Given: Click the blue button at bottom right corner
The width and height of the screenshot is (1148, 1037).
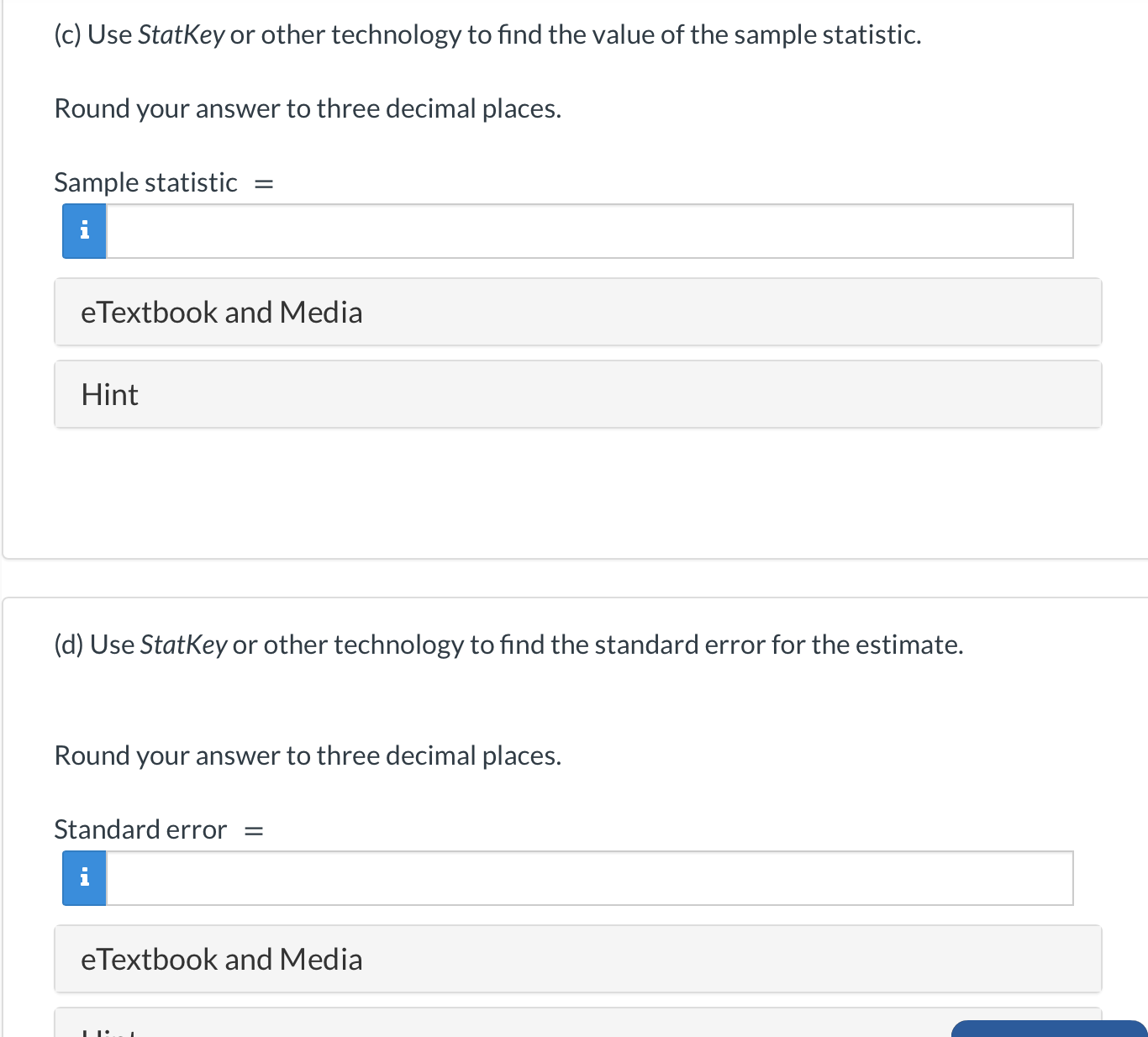Looking at the screenshot, I should pos(1050,1029).
